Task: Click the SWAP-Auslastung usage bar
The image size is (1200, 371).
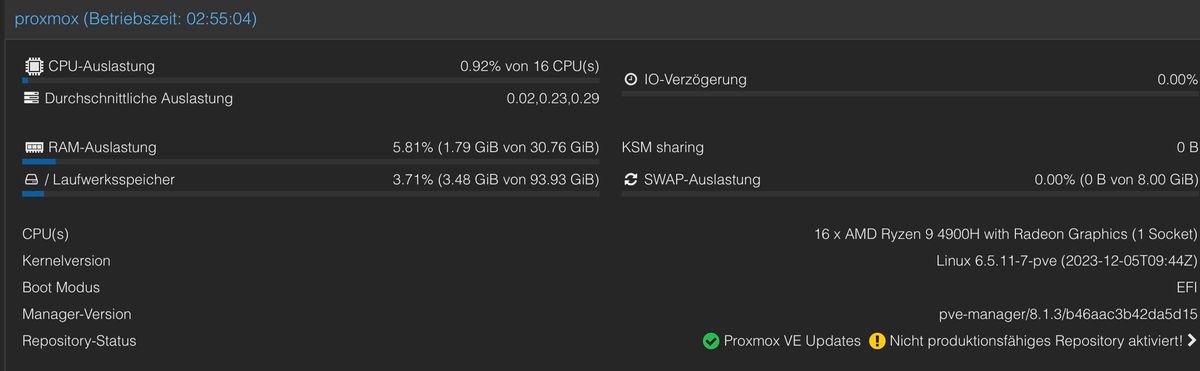Action: (x=910, y=194)
